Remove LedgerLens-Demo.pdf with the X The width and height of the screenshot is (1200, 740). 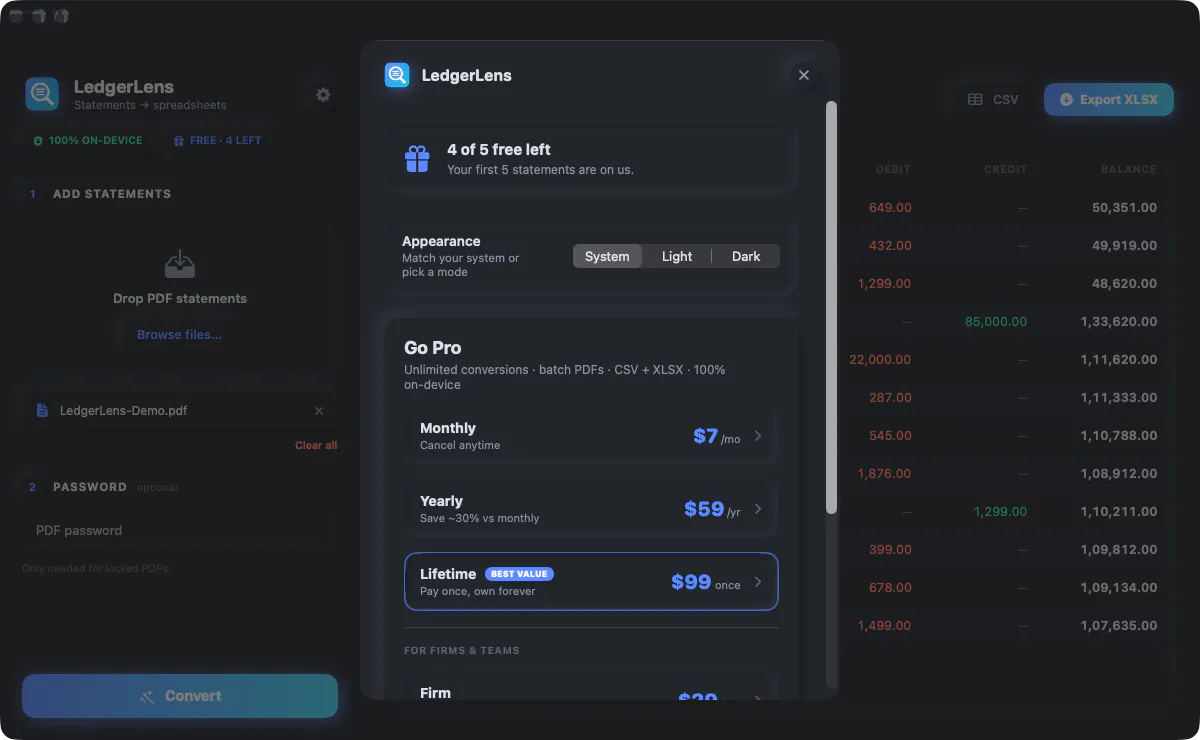coord(319,411)
